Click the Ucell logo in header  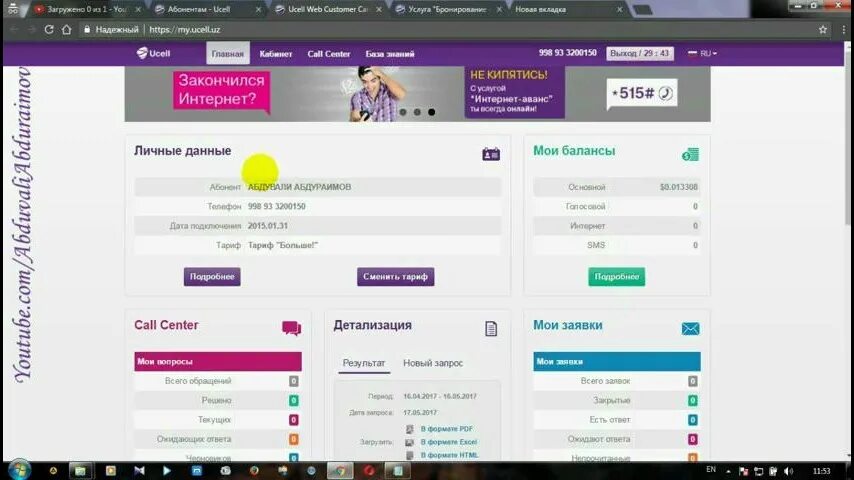pos(154,53)
